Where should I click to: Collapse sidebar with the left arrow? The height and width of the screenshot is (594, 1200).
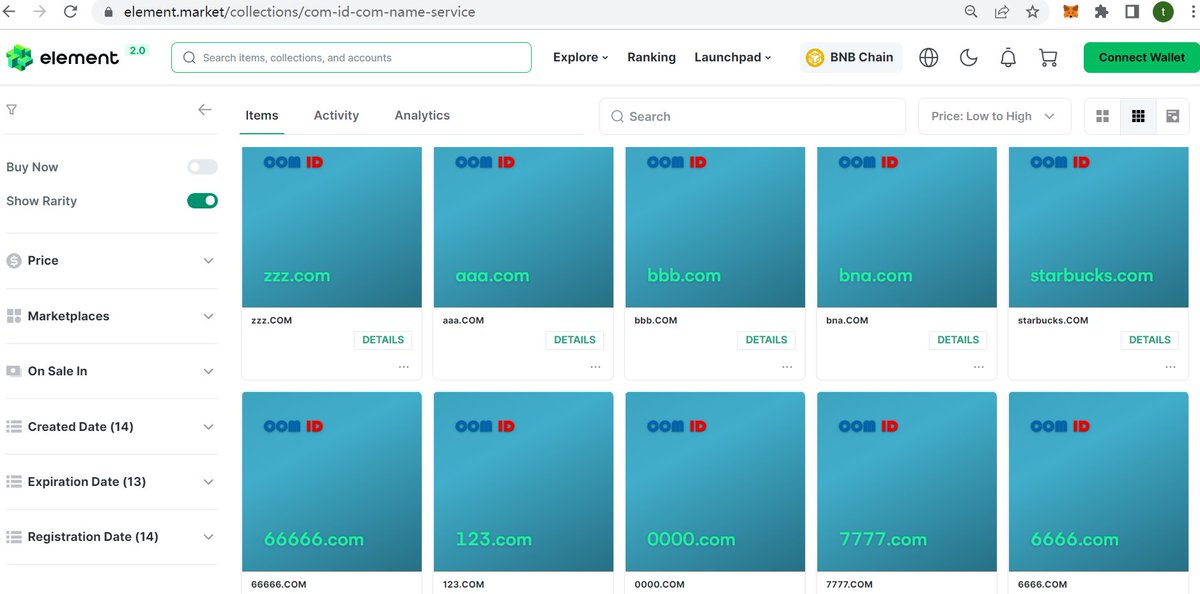(205, 110)
